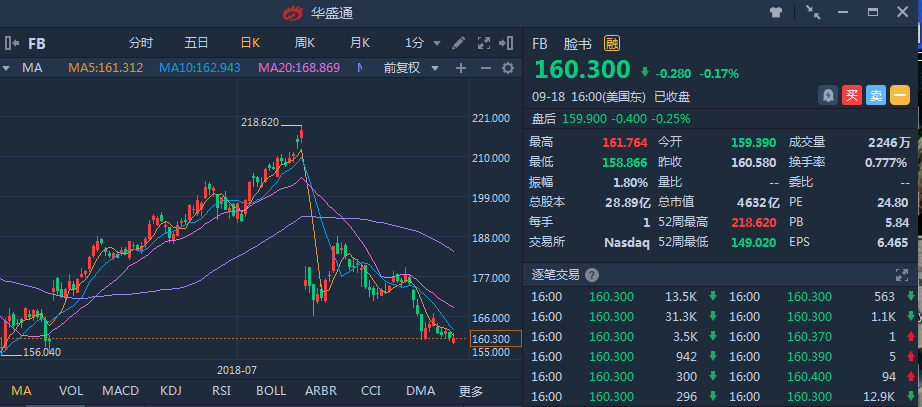
Task: Select the MACD indicator tab
Action: 121,391
